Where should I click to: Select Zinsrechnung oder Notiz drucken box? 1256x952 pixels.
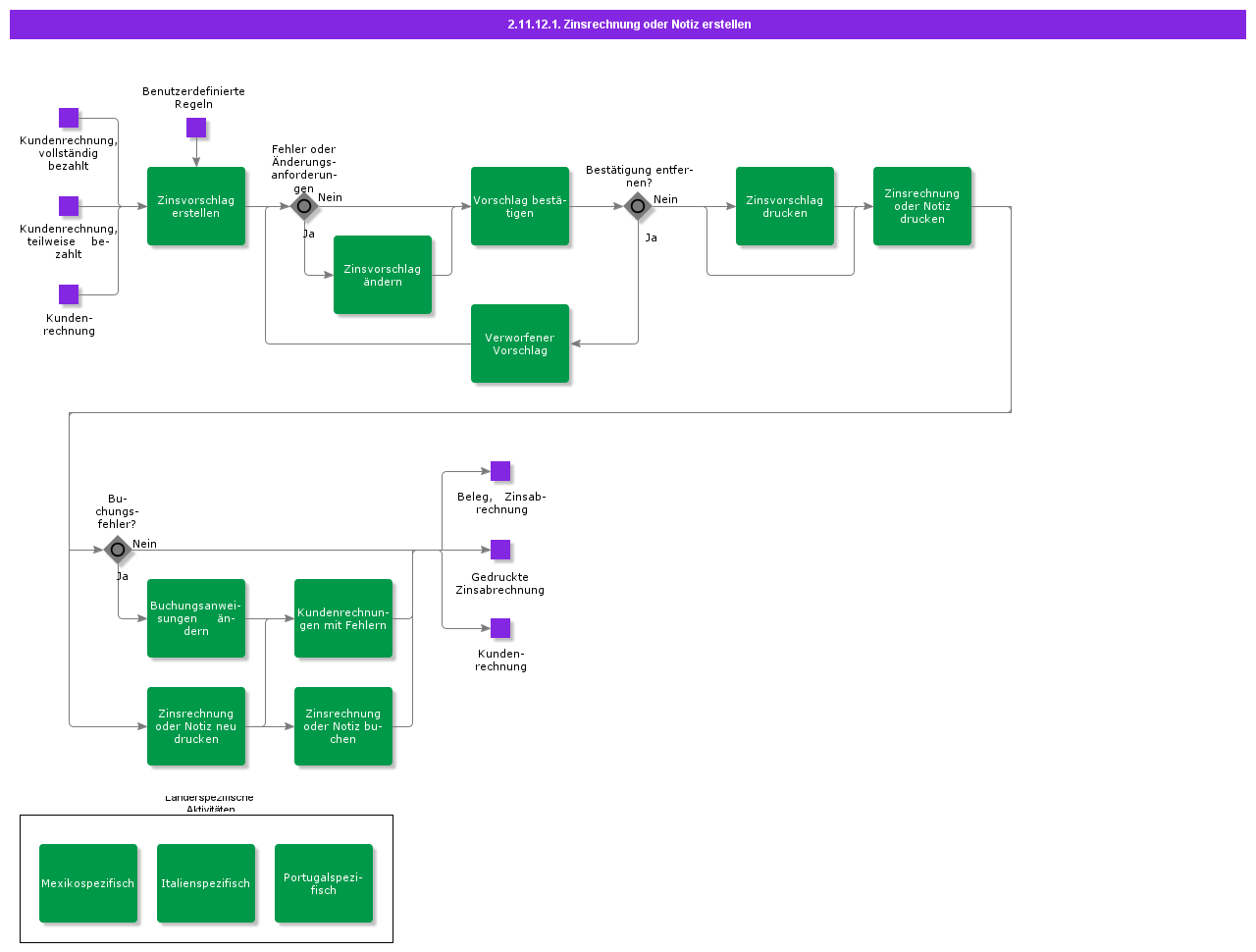[x=922, y=206]
